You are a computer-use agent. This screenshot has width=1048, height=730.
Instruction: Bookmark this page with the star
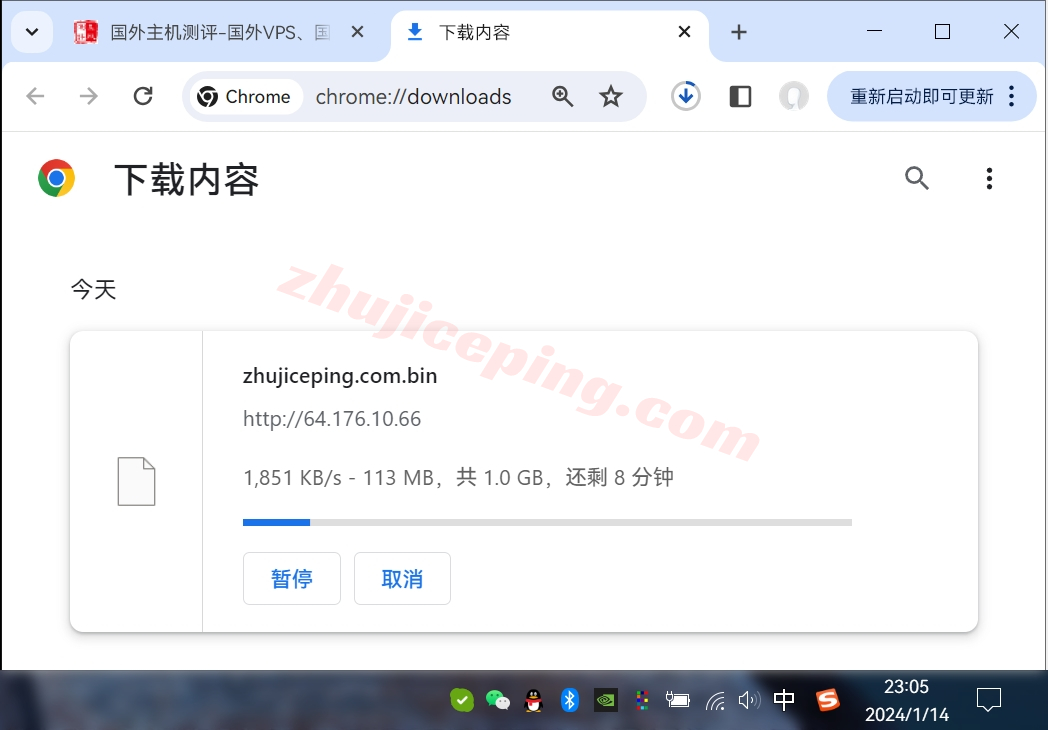[610, 96]
